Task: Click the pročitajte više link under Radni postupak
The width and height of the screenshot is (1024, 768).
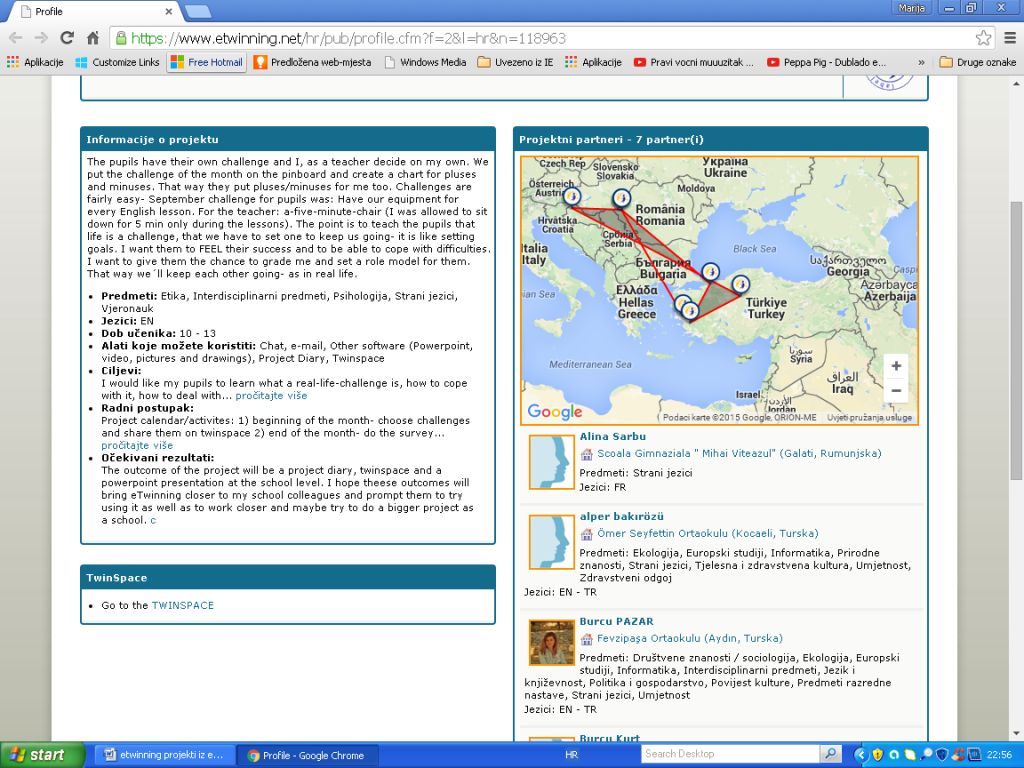Action: (x=137, y=445)
